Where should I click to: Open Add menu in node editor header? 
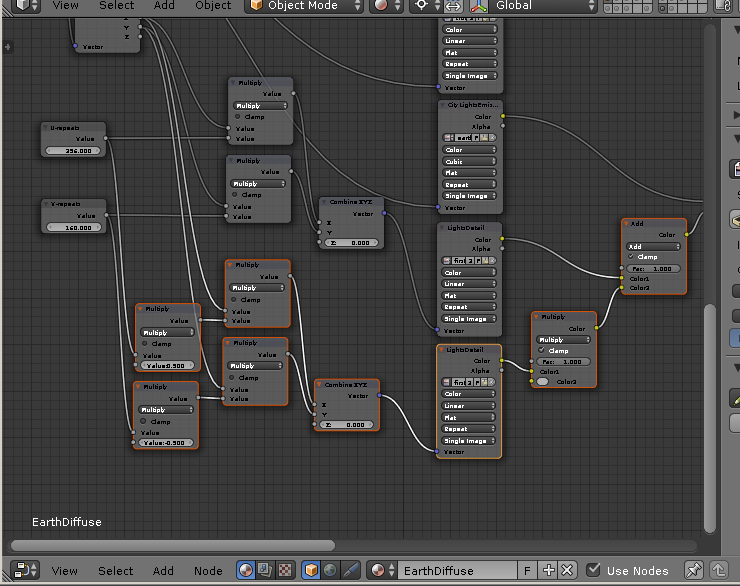(x=163, y=571)
